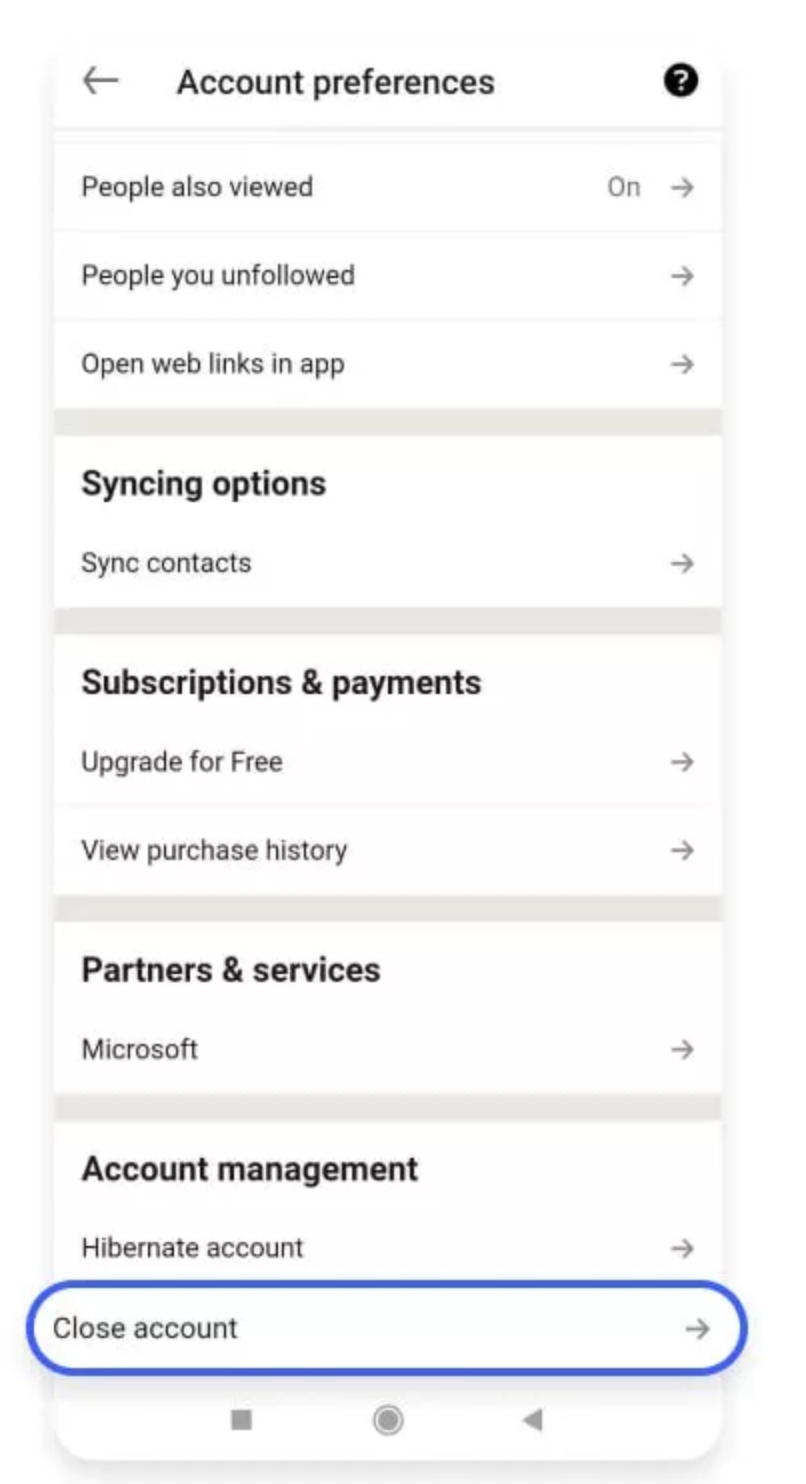Open the help question mark icon

point(680,81)
